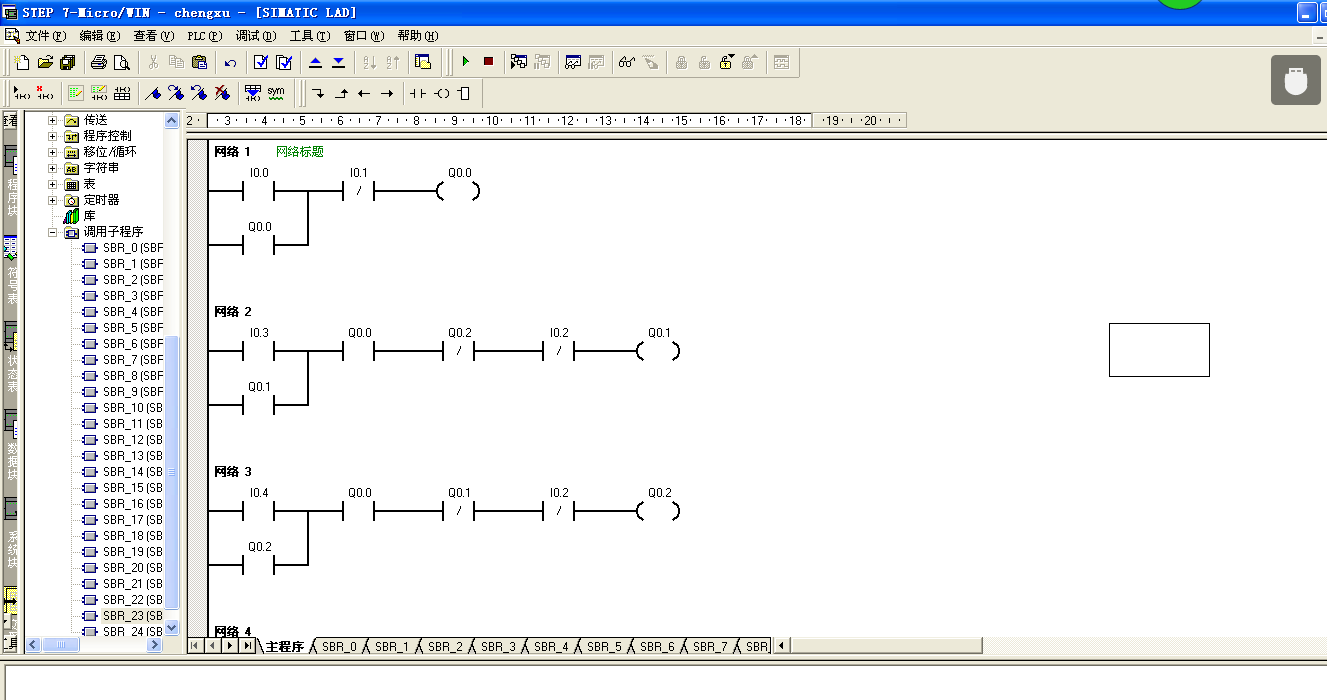Toggle a bookmark on the current network
The image size is (1327, 700).
coord(152,93)
